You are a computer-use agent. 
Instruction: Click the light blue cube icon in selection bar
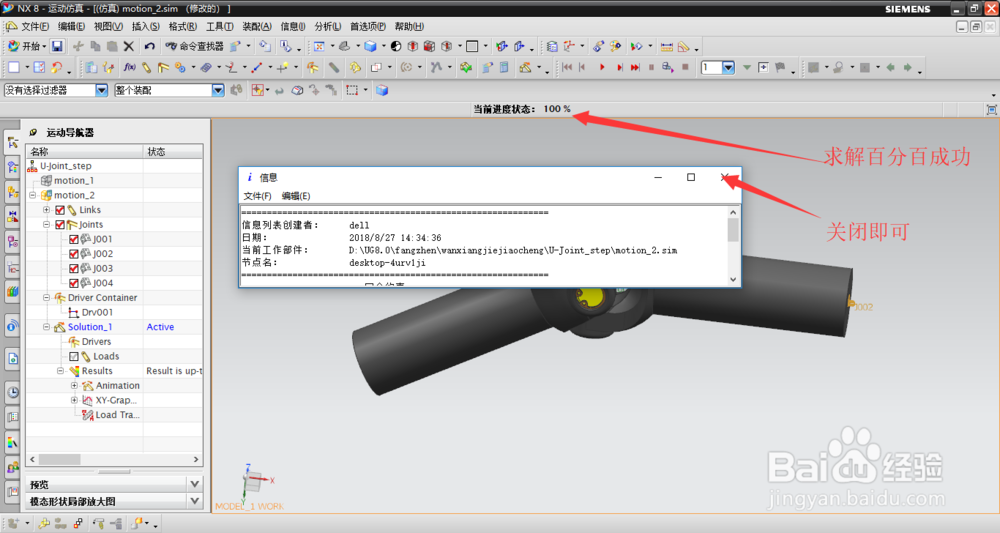(382, 91)
